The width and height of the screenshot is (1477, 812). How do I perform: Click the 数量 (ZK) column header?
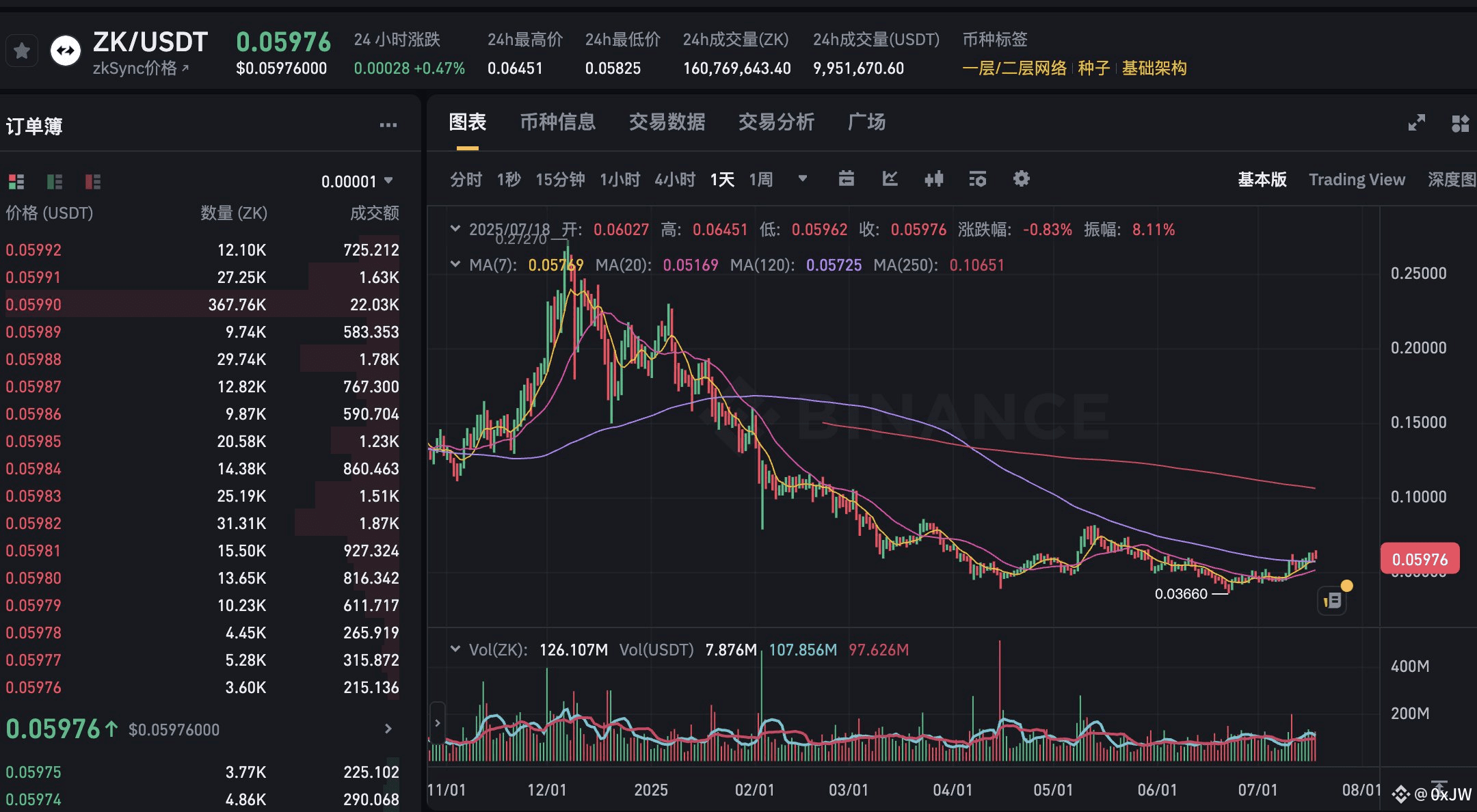[234, 213]
